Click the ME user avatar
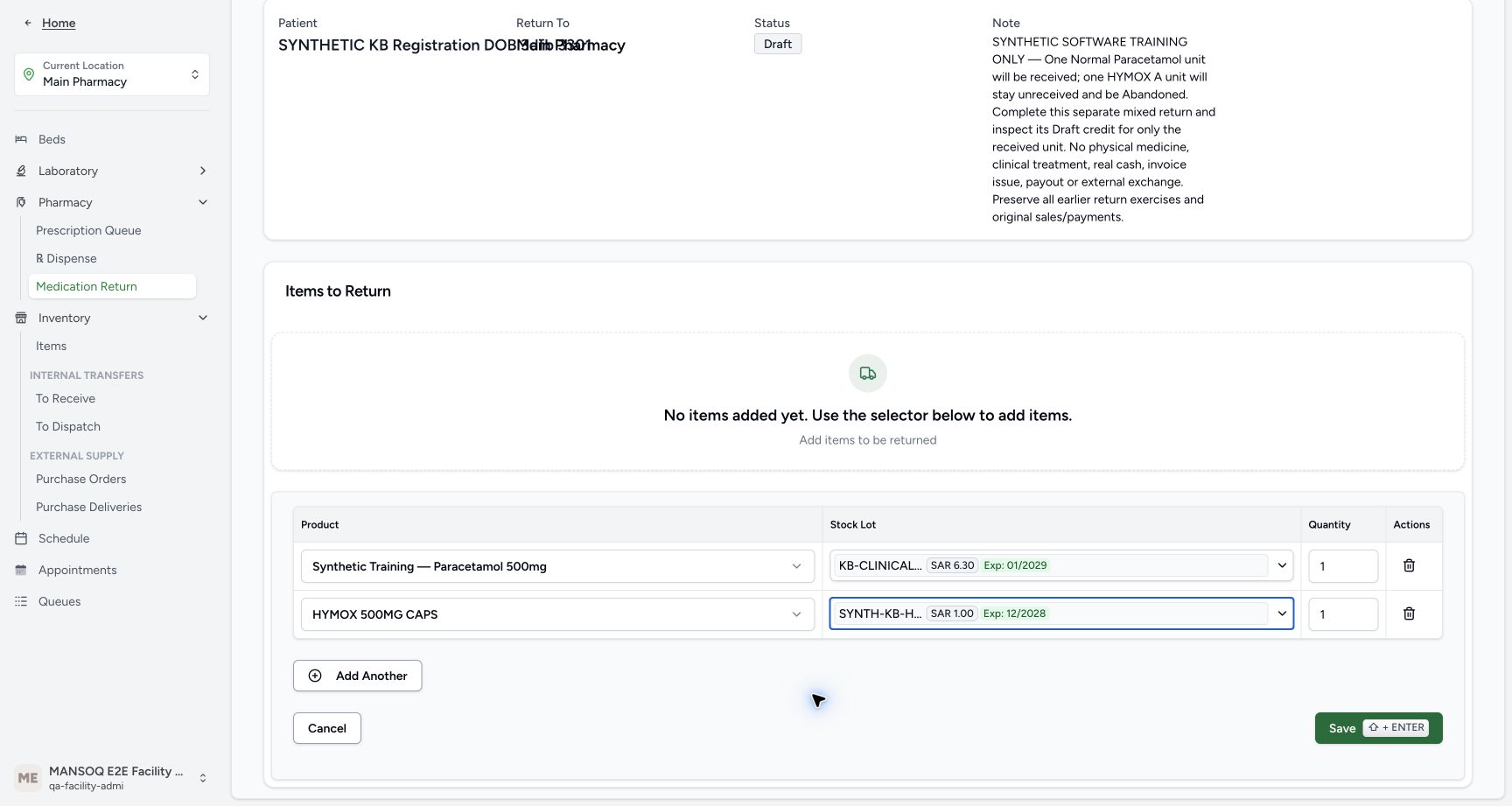 (x=28, y=778)
